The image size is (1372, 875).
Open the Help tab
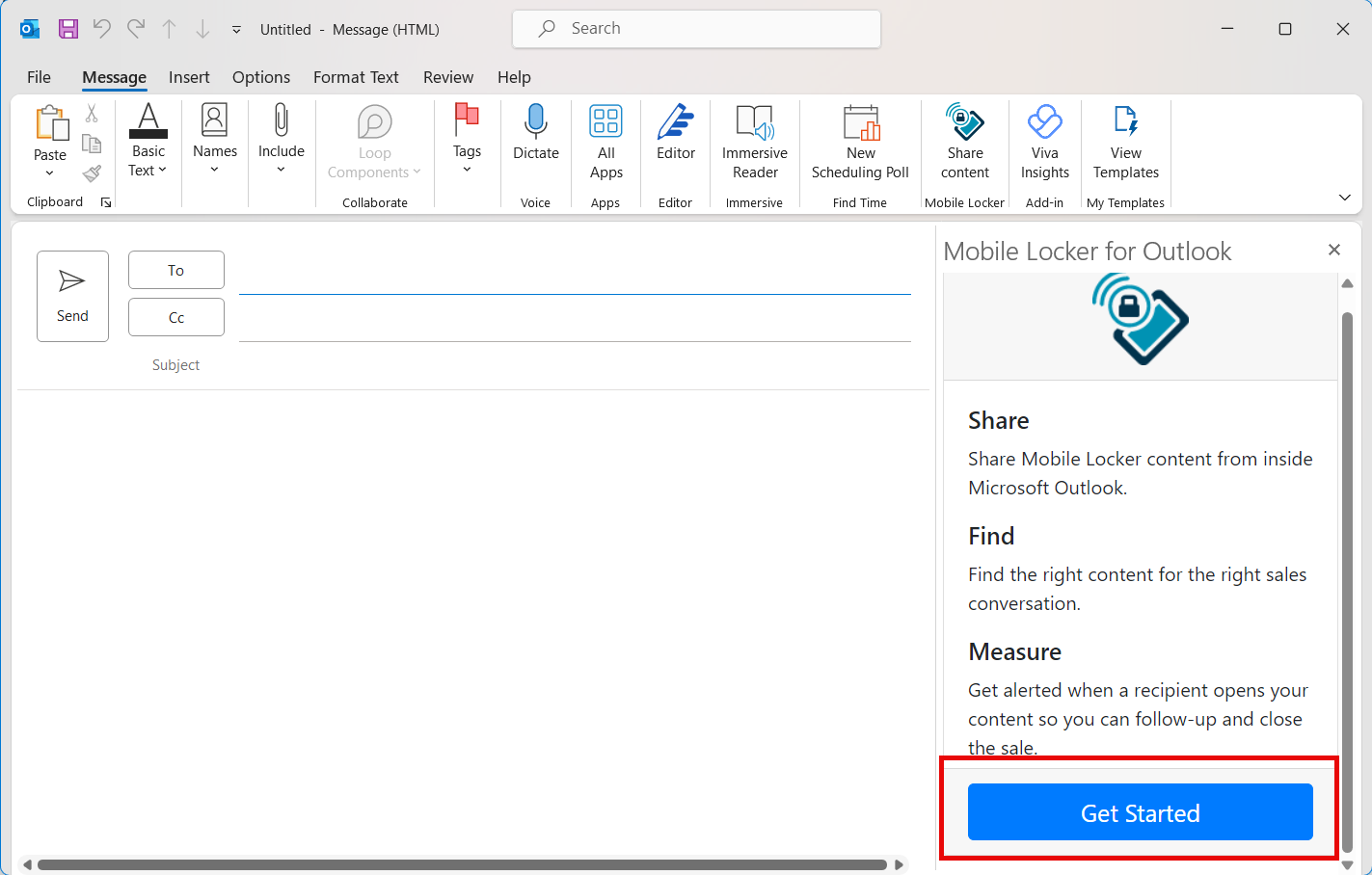514,77
